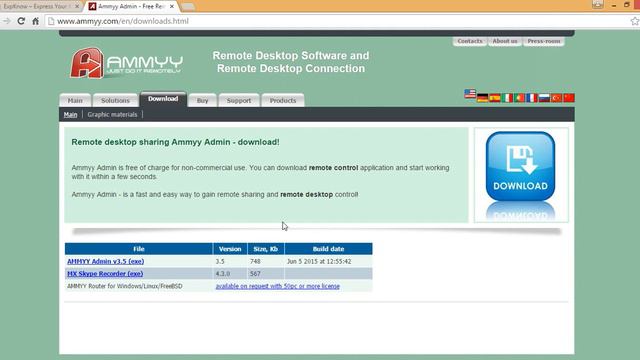The height and width of the screenshot is (360, 640).
Task: Close the first browser tab
Action: [77, 7]
